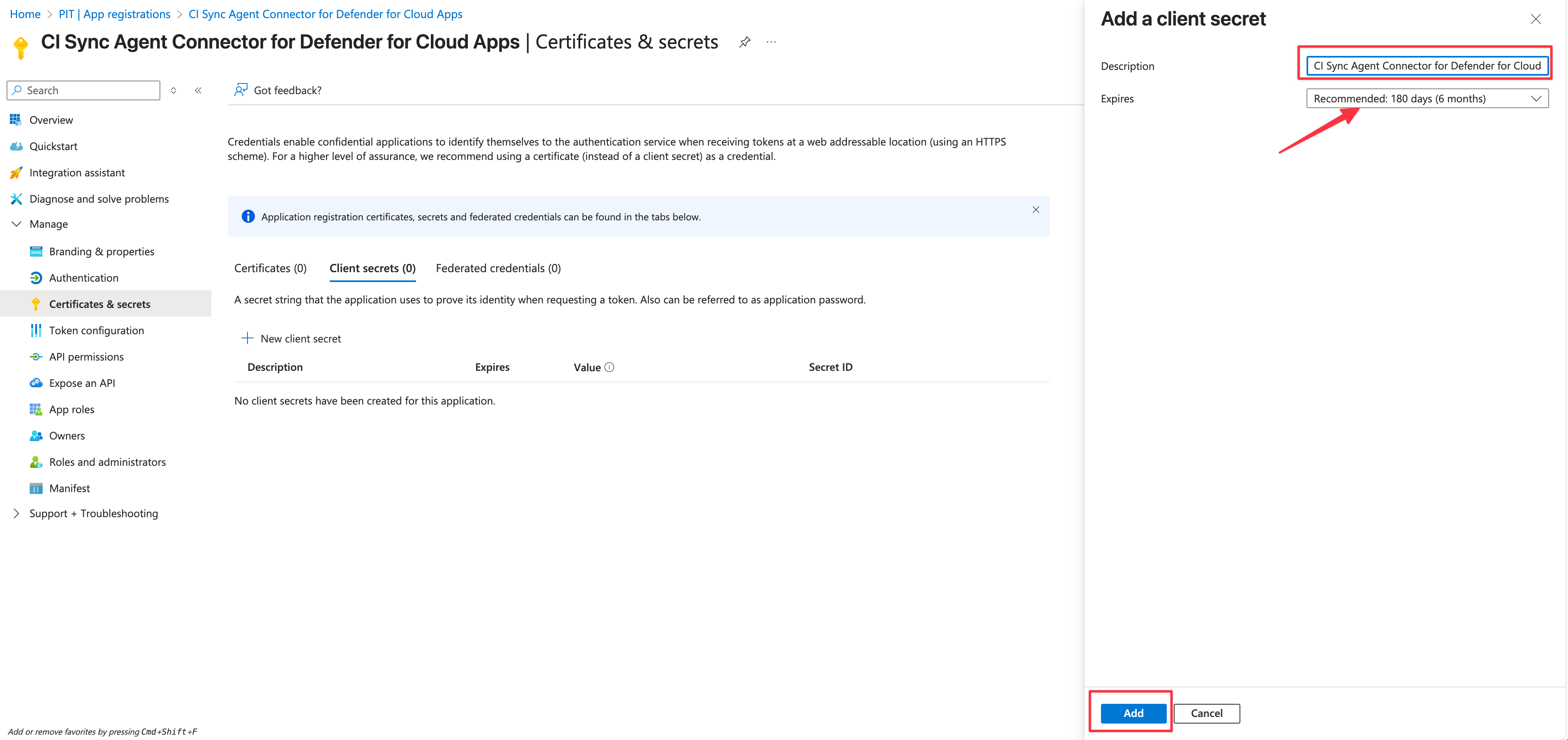Click the Overview grid icon
The image size is (1568, 740).
(x=16, y=120)
